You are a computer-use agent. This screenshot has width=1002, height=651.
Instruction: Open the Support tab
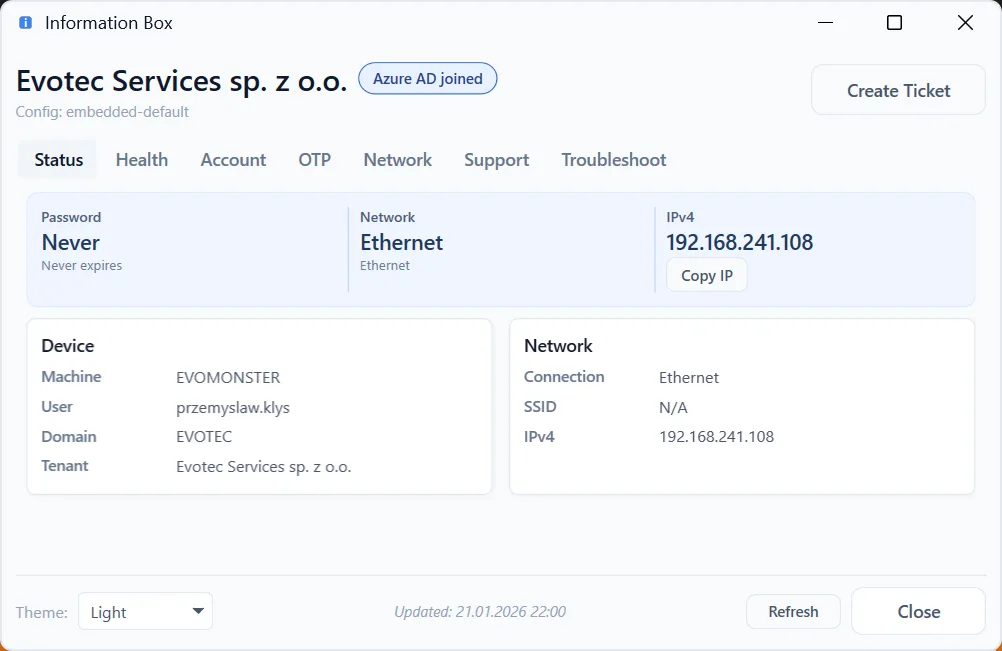coord(497,160)
